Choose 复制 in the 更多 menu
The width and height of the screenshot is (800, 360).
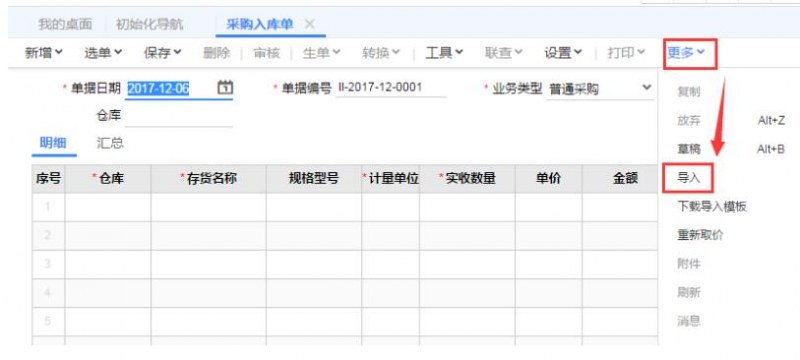tap(688, 92)
